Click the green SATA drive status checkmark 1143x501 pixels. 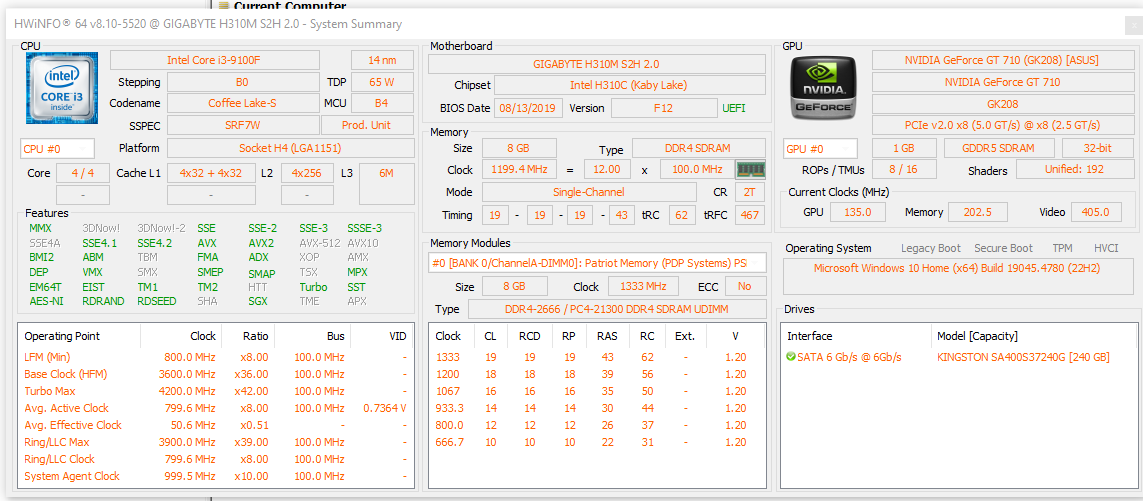[x=791, y=357]
